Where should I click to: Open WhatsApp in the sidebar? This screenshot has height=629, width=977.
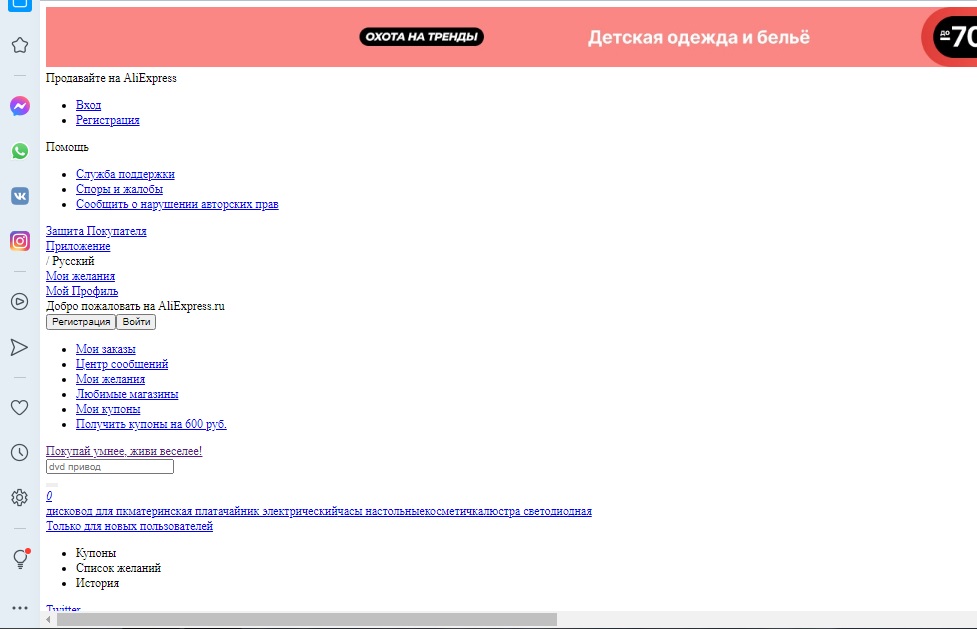click(20, 151)
